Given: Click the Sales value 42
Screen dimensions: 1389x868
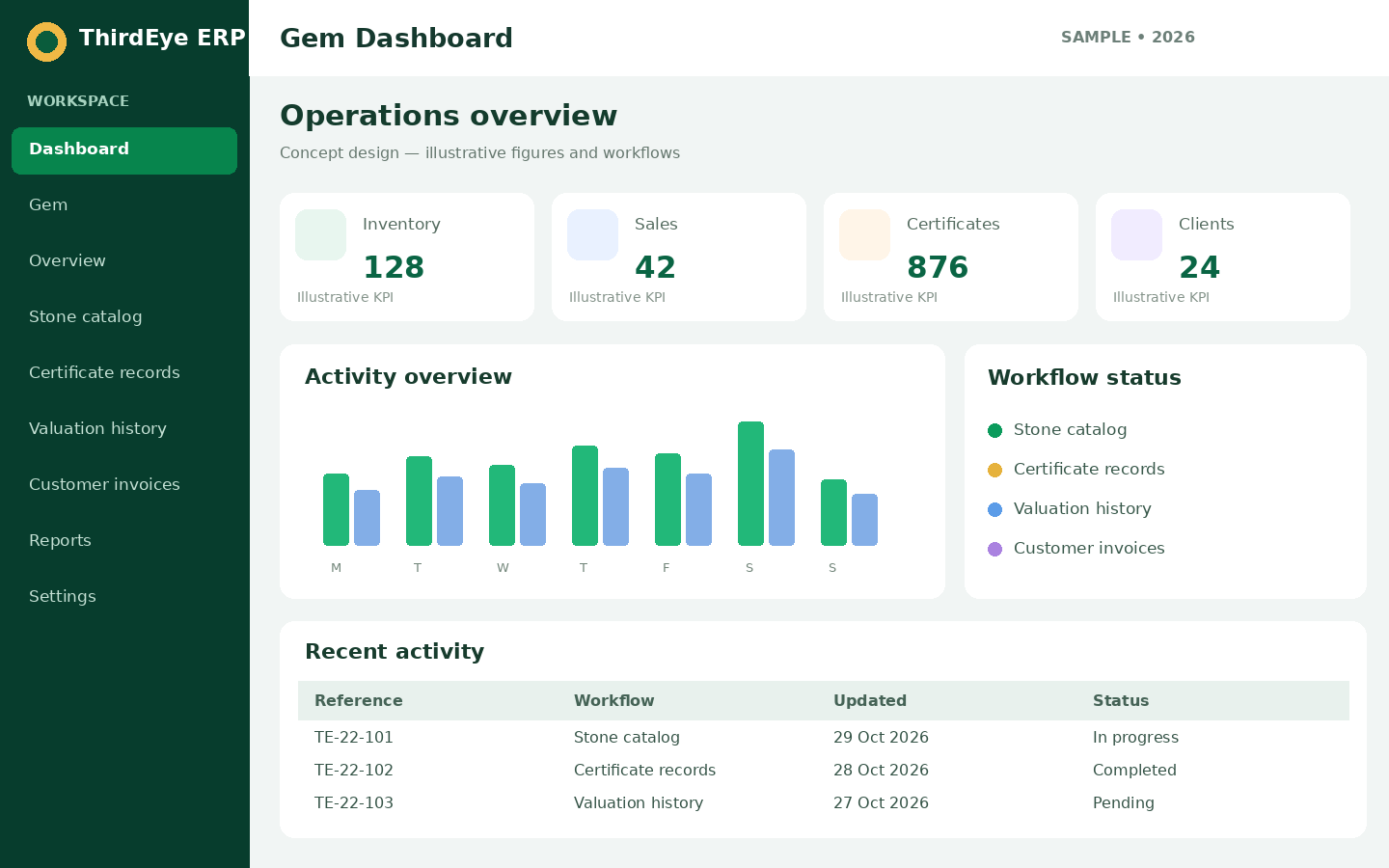Looking at the screenshot, I should (x=655, y=267).
